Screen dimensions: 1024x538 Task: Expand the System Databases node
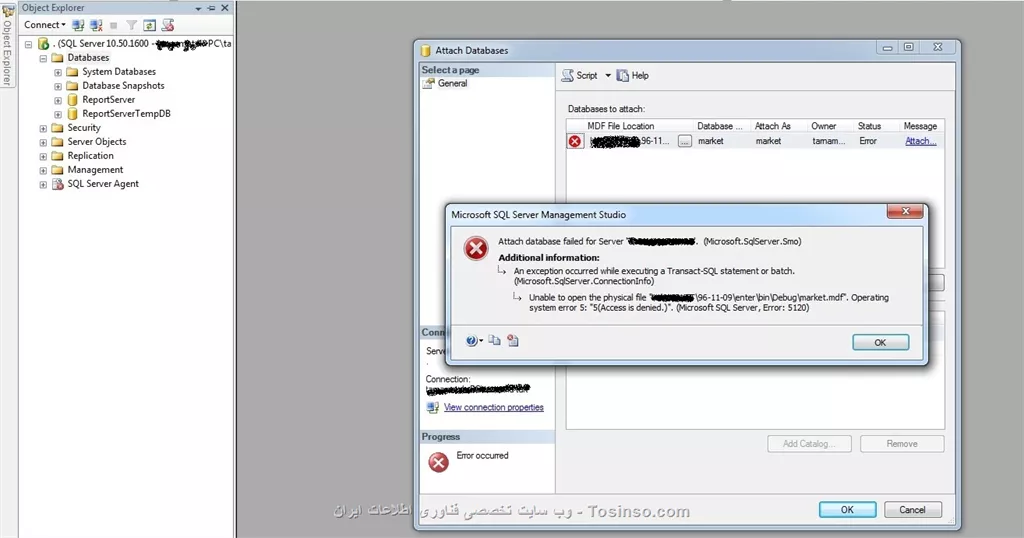click(x=57, y=72)
